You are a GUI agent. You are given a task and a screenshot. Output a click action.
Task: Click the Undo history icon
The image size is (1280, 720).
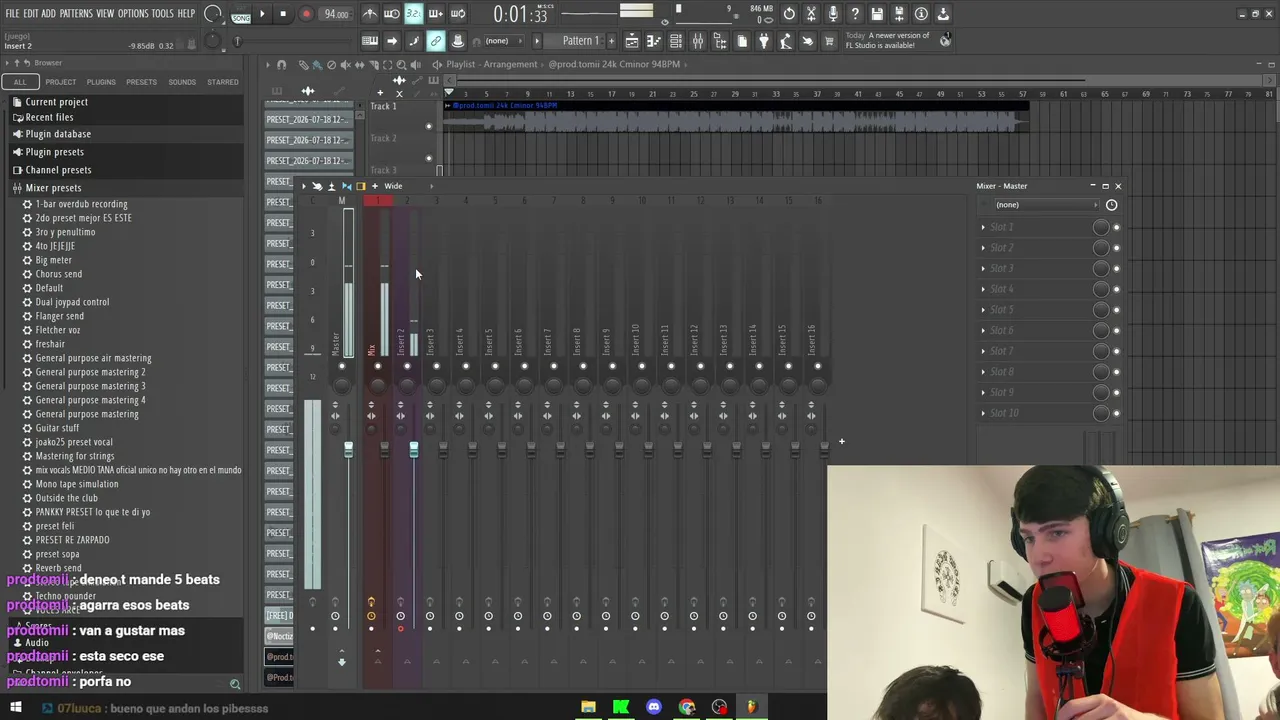click(789, 14)
